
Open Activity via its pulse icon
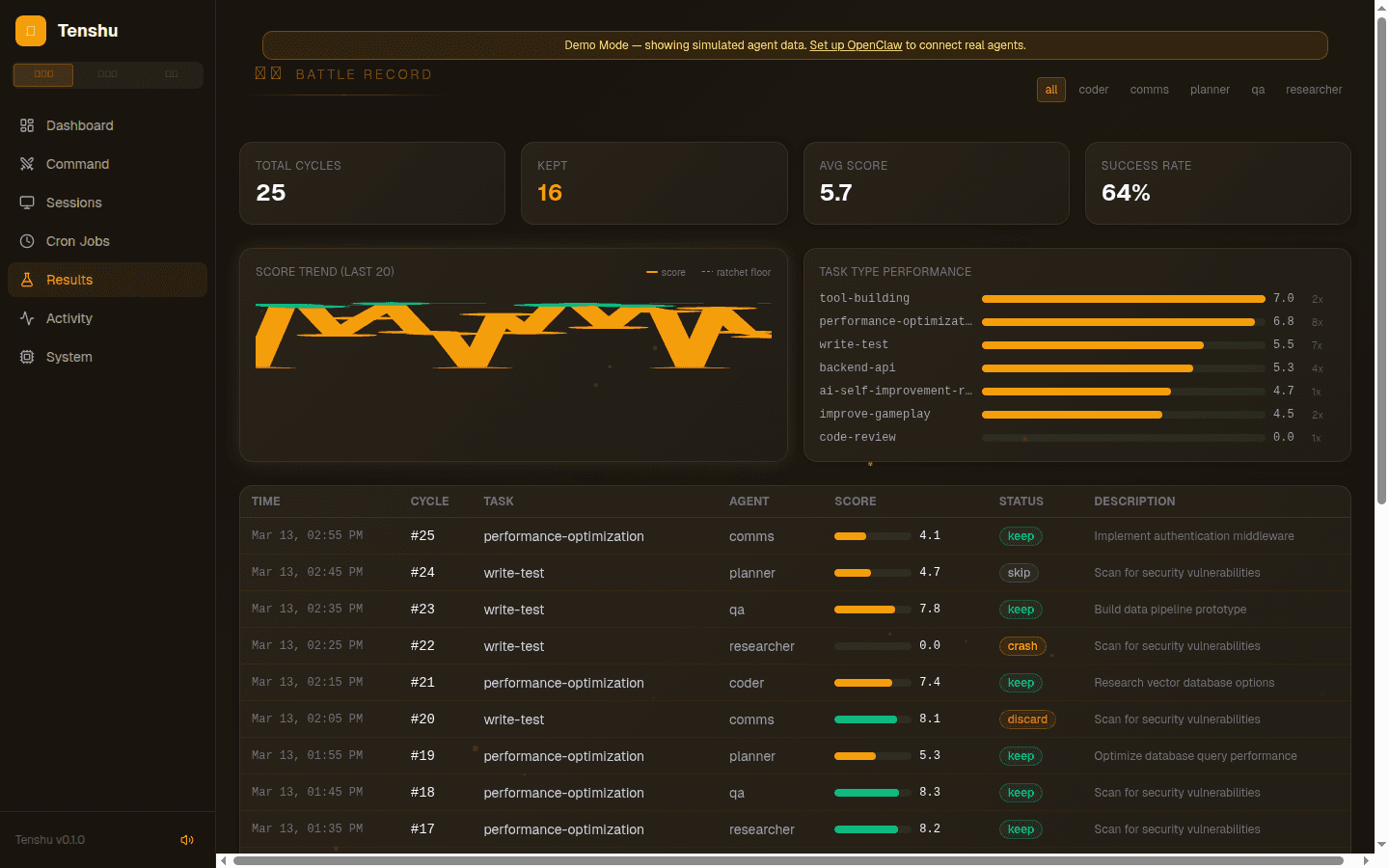point(27,318)
